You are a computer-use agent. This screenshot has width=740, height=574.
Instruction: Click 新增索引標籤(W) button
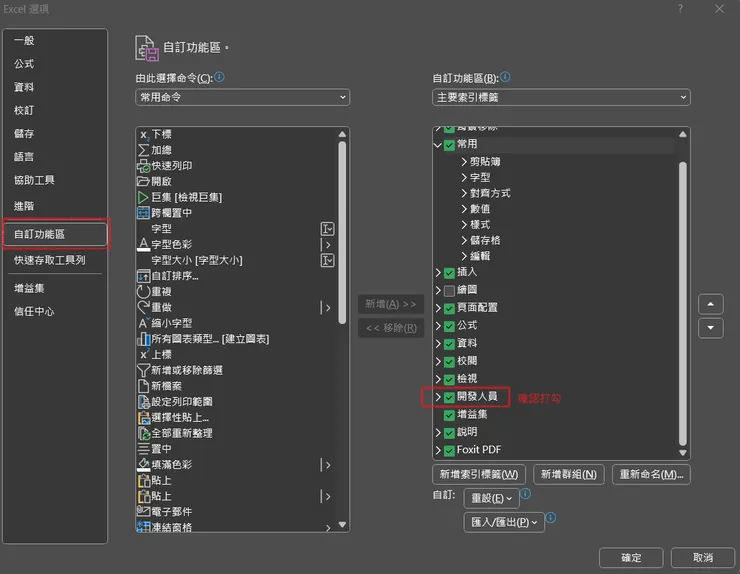click(x=479, y=474)
